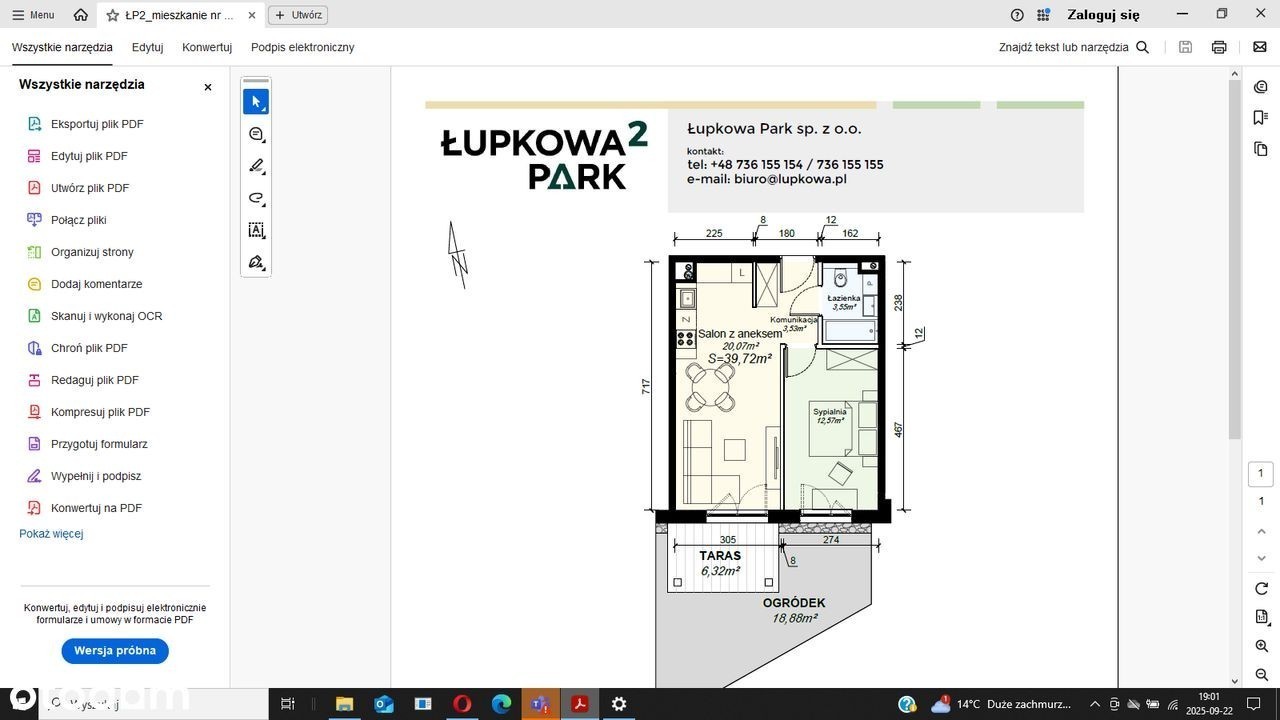
Task: Zoom in with the magnifier plus icon
Action: [x=1261, y=646]
